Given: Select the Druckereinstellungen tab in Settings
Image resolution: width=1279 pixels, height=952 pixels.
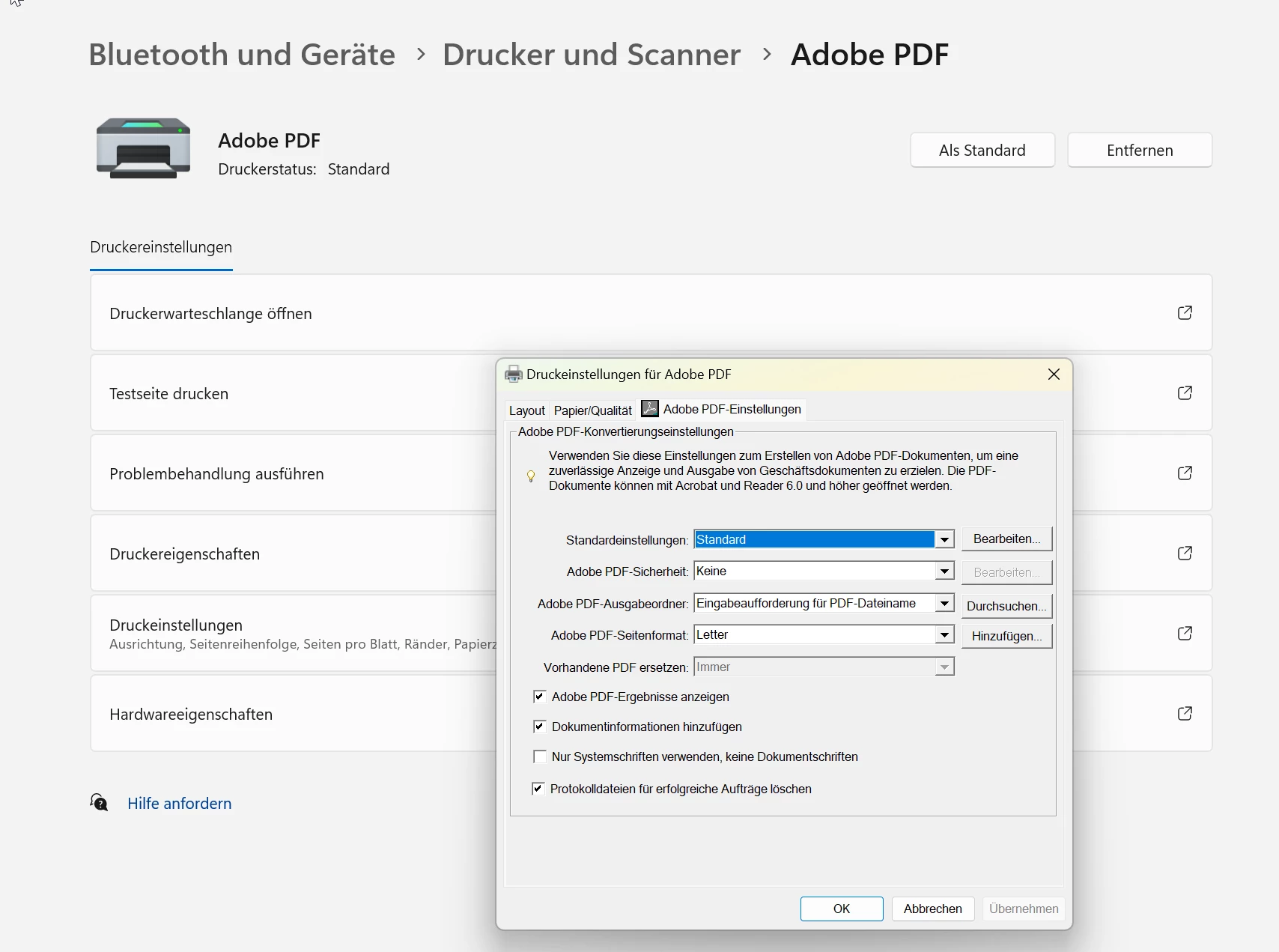Looking at the screenshot, I should pyautogui.click(x=161, y=247).
